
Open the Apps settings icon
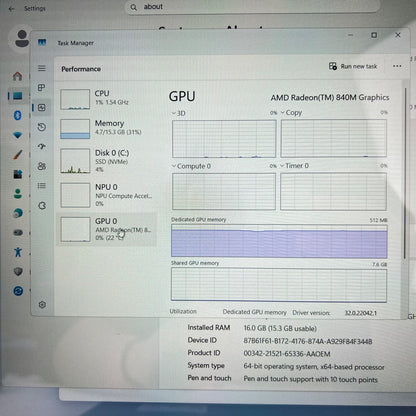point(18,174)
